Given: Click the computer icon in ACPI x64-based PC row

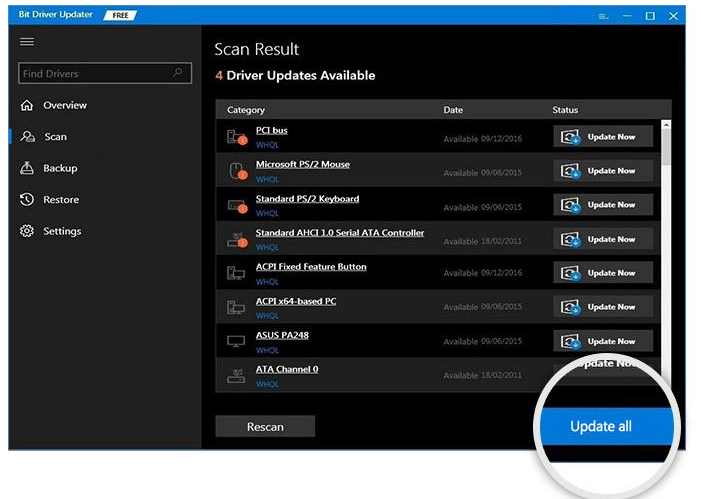Looking at the screenshot, I should (x=236, y=307).
